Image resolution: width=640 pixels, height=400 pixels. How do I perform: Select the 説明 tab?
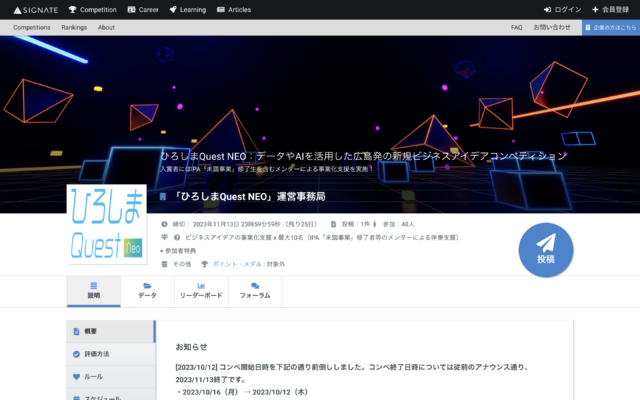[x=93, y=291]
